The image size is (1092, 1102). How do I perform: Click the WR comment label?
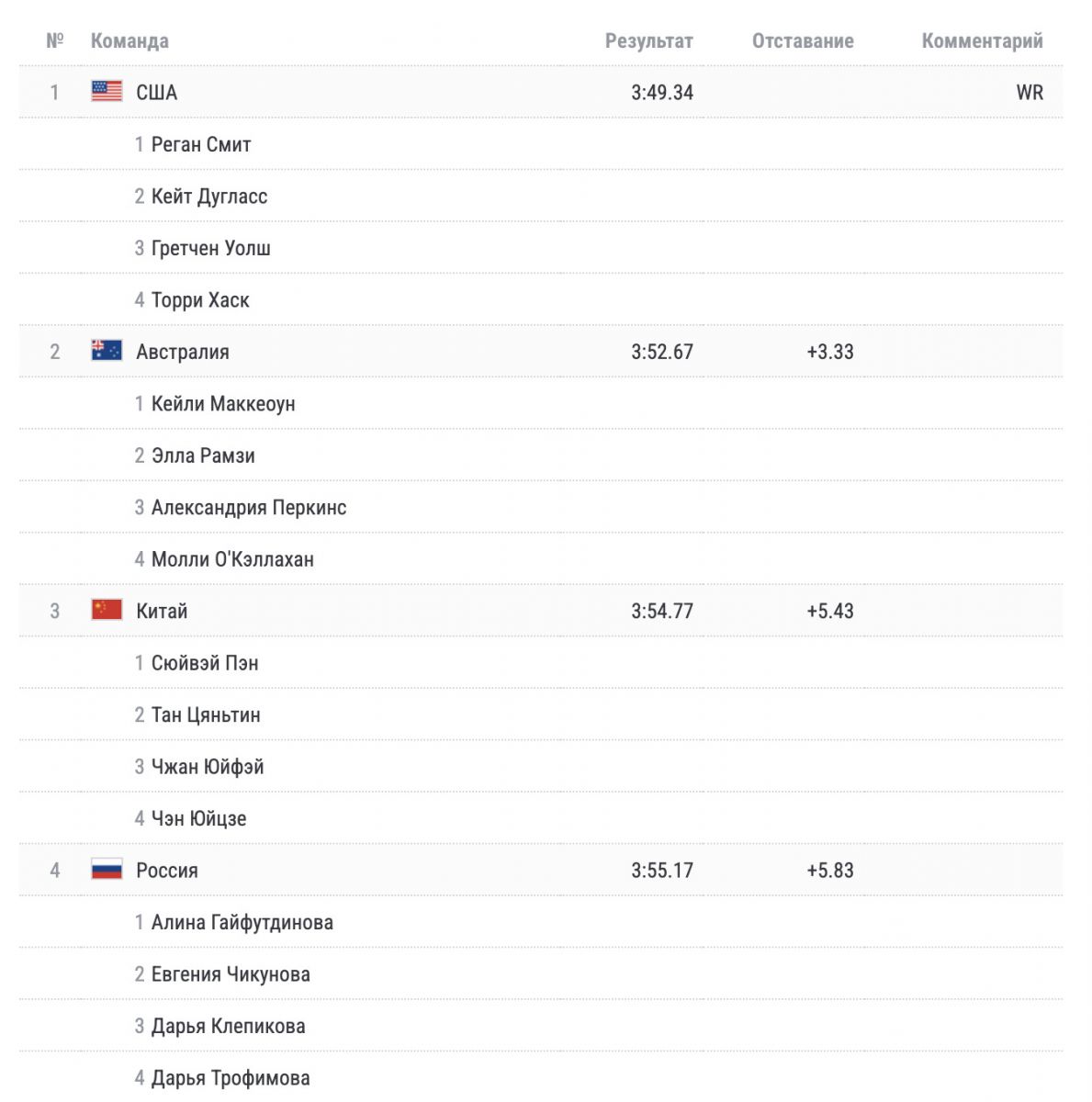coord(1030,92)
